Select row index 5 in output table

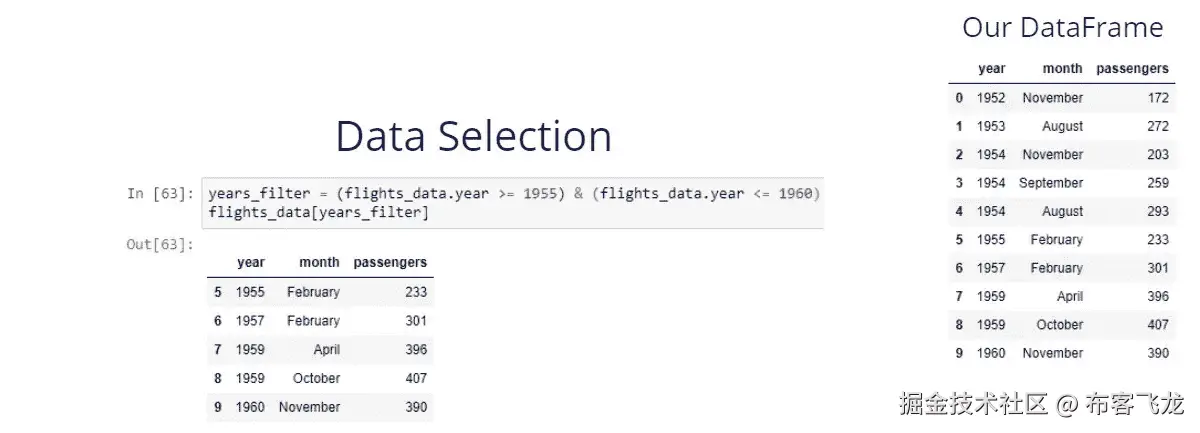218,293
